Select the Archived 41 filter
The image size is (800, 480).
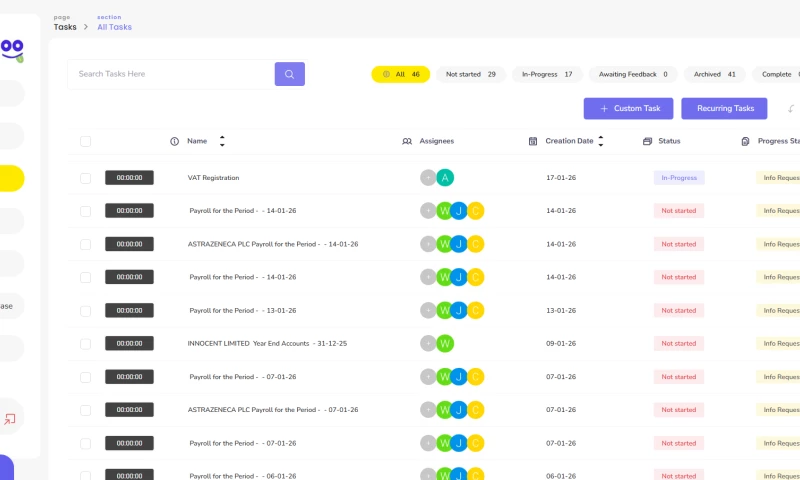(714, 74)
